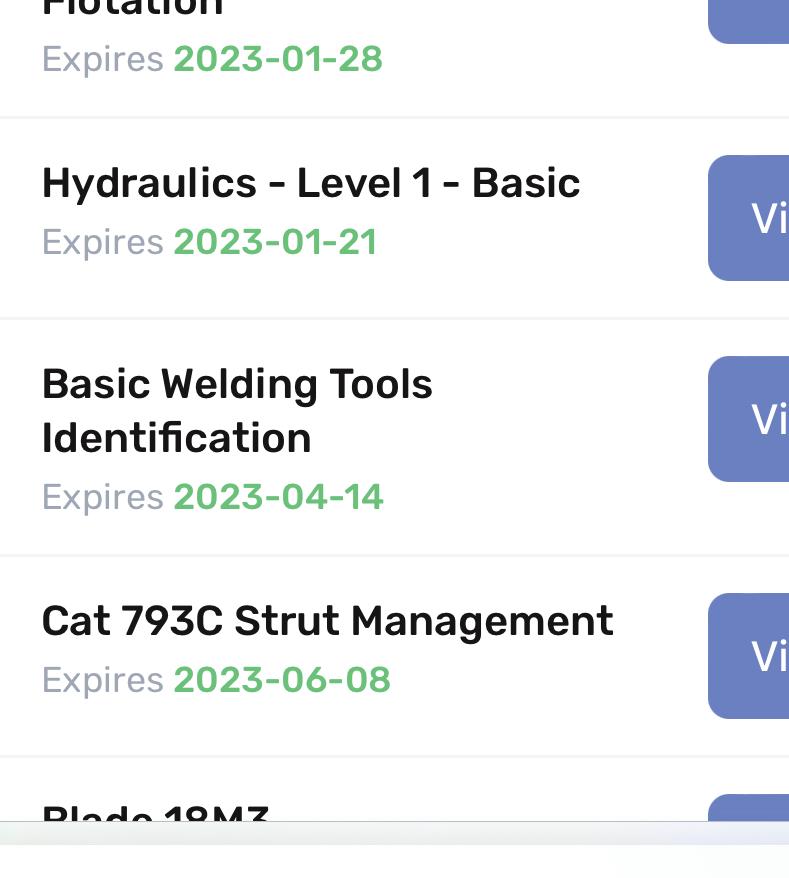Open the View button for Cat 793C Strut Management
Viewport: 789px width, 878px height.
(749, 656)
